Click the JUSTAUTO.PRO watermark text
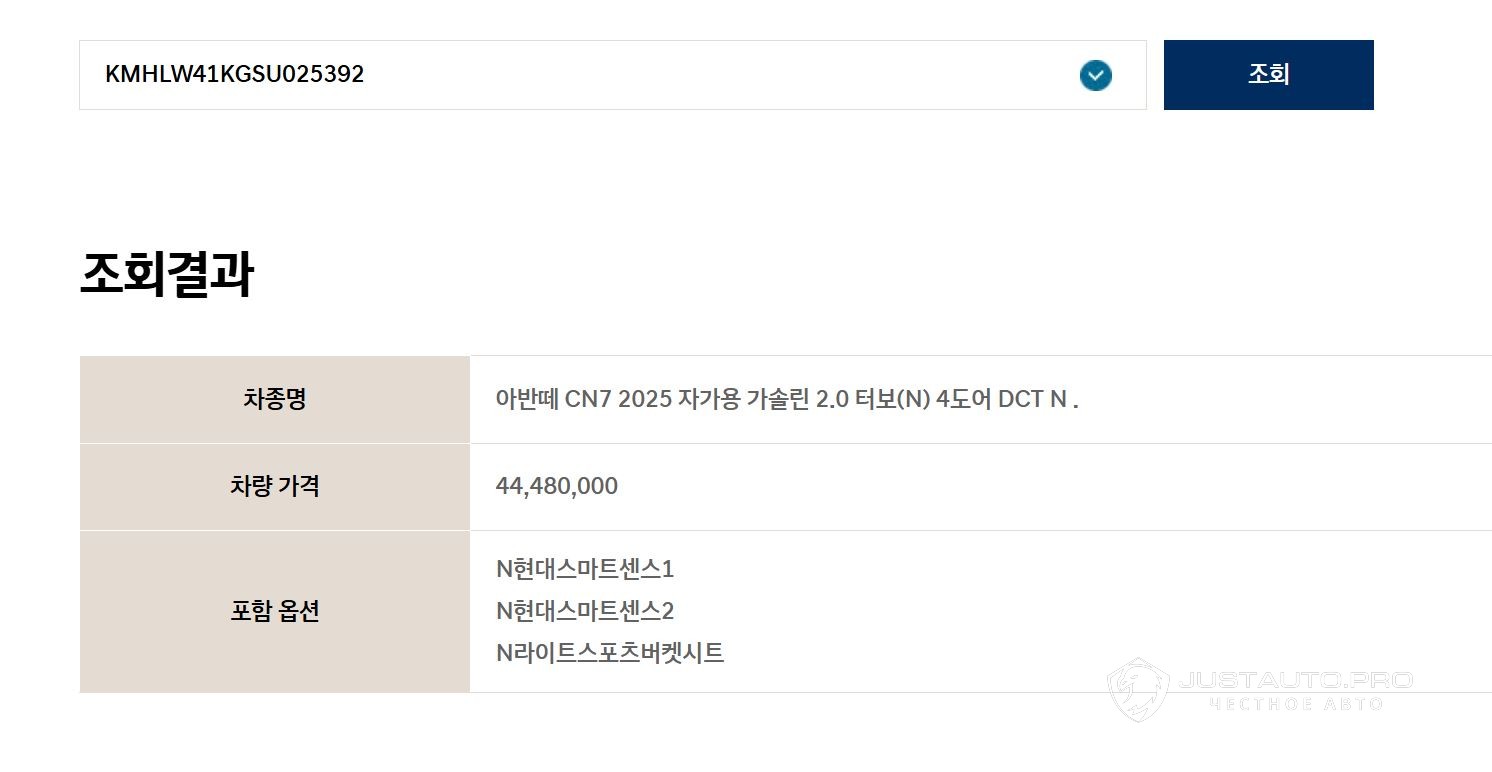This screenshot has width=1492, height=772. point(1295,681)
